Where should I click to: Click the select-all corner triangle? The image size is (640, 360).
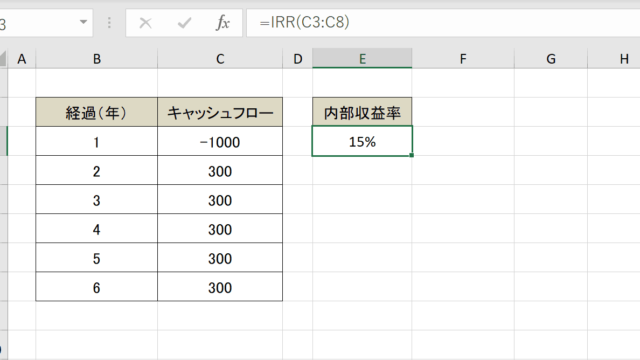coord(3,59)
